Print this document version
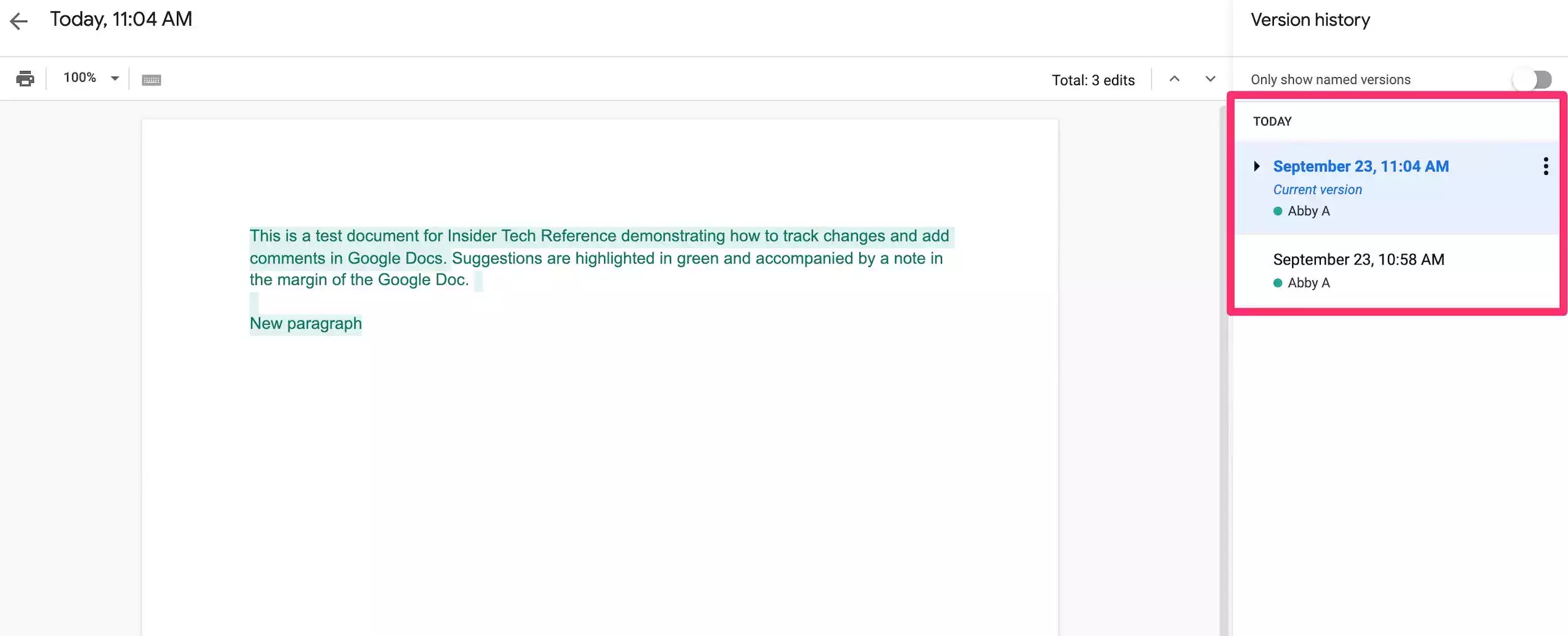 coord(25,79)
